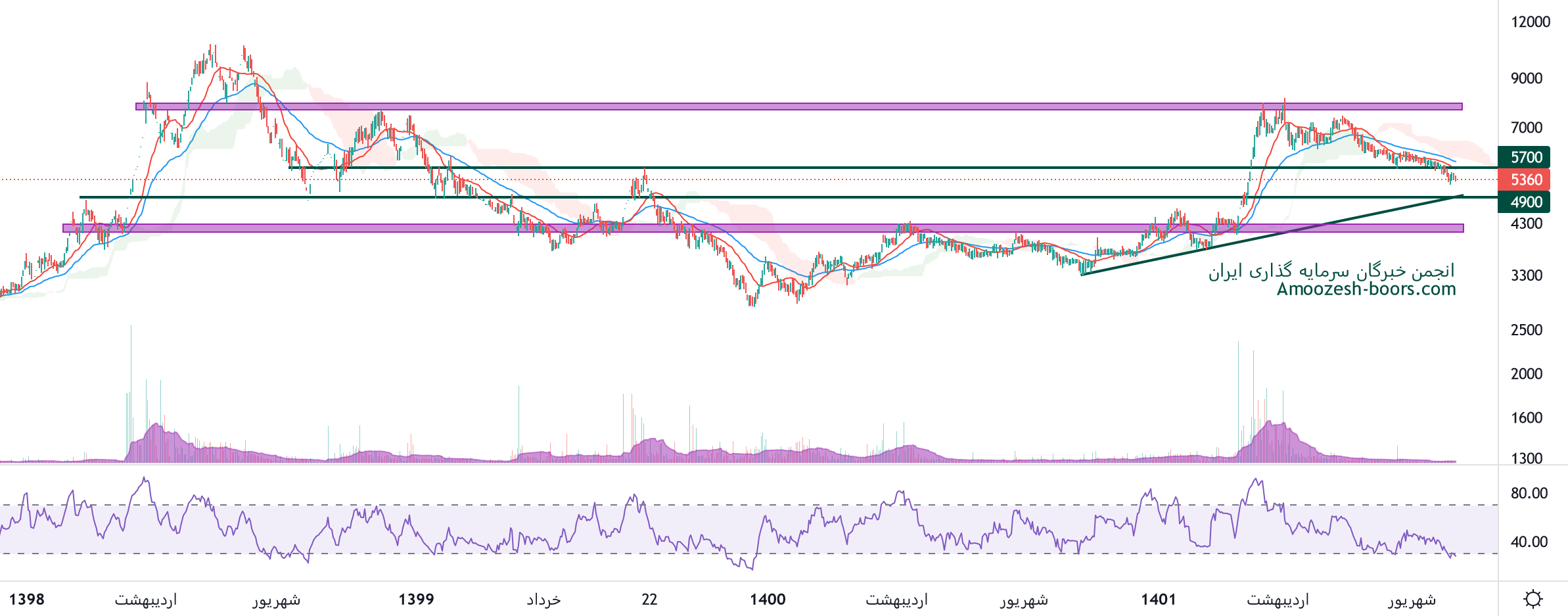
Task: Click the خرداد month label on time axis
Action: pos(543,599)
